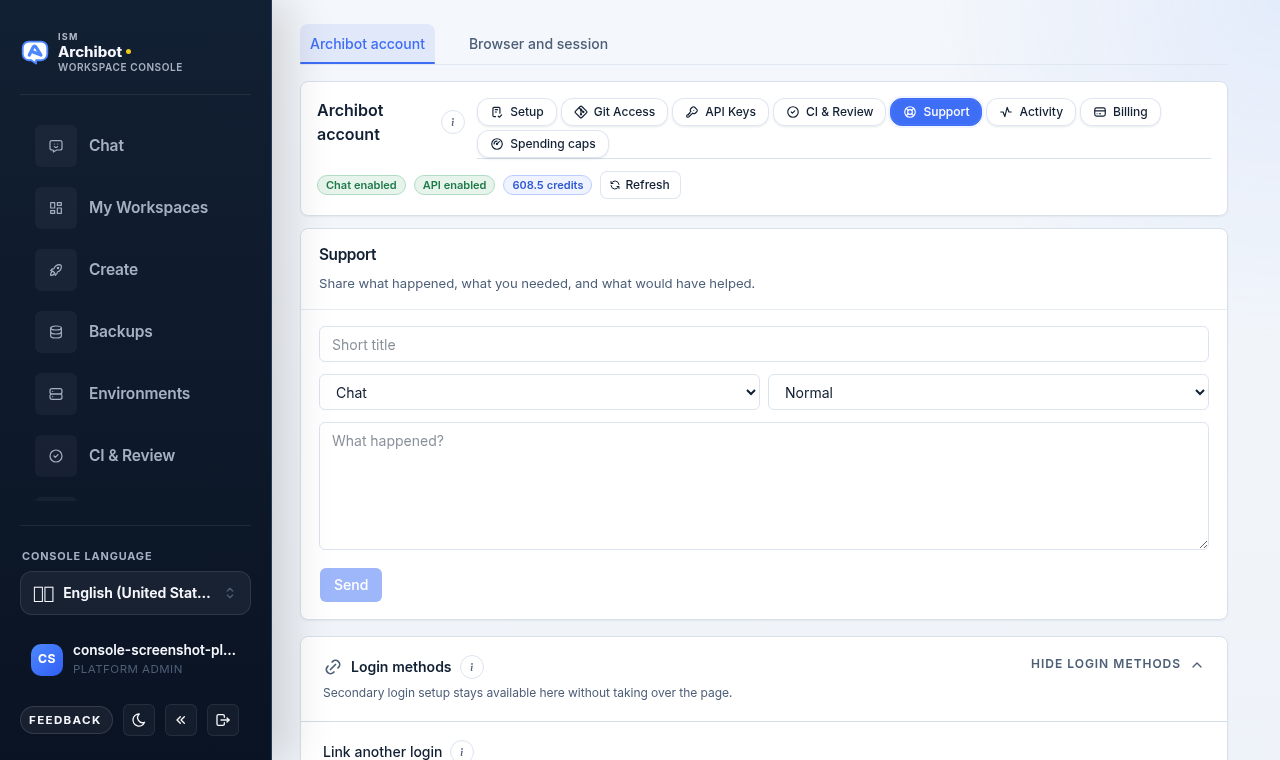Click the Refresh button
The height and width of the screenshot is (760, 1280).
coord(640,185)
